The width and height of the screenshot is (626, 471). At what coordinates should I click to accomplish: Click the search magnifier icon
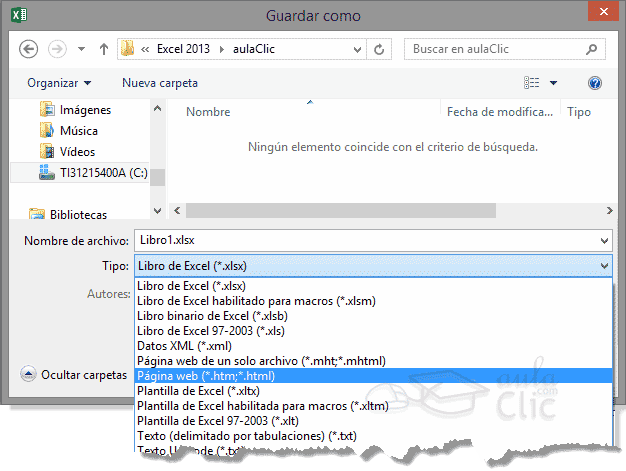coord(594,48)
